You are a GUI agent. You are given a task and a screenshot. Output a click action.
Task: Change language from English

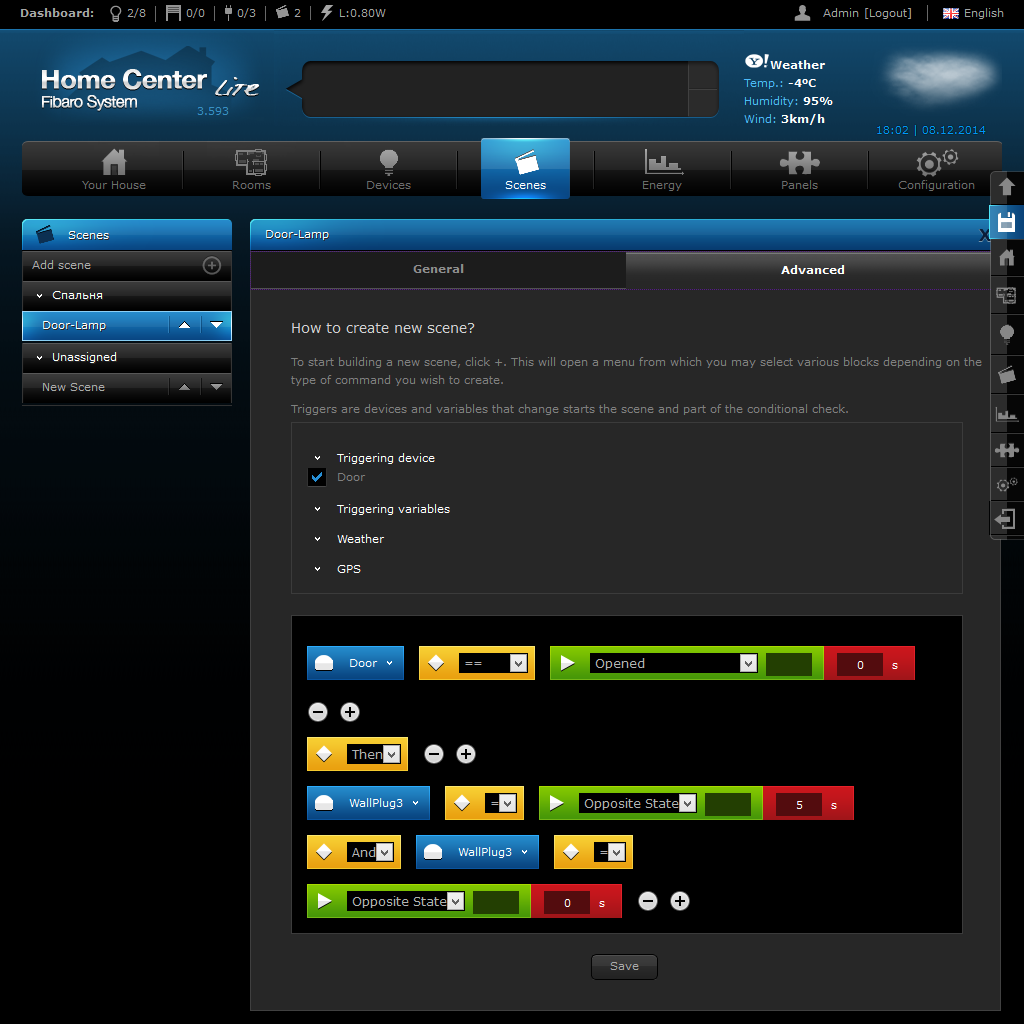973,13
